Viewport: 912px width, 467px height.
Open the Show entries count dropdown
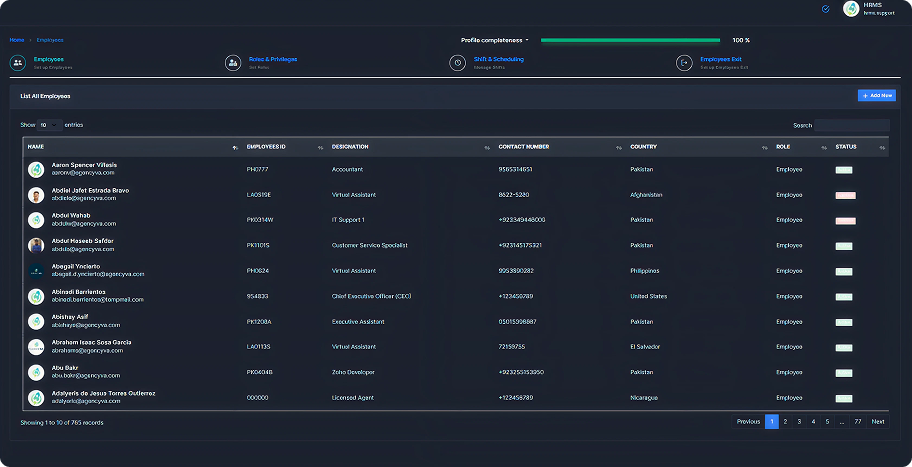point(49,125)
